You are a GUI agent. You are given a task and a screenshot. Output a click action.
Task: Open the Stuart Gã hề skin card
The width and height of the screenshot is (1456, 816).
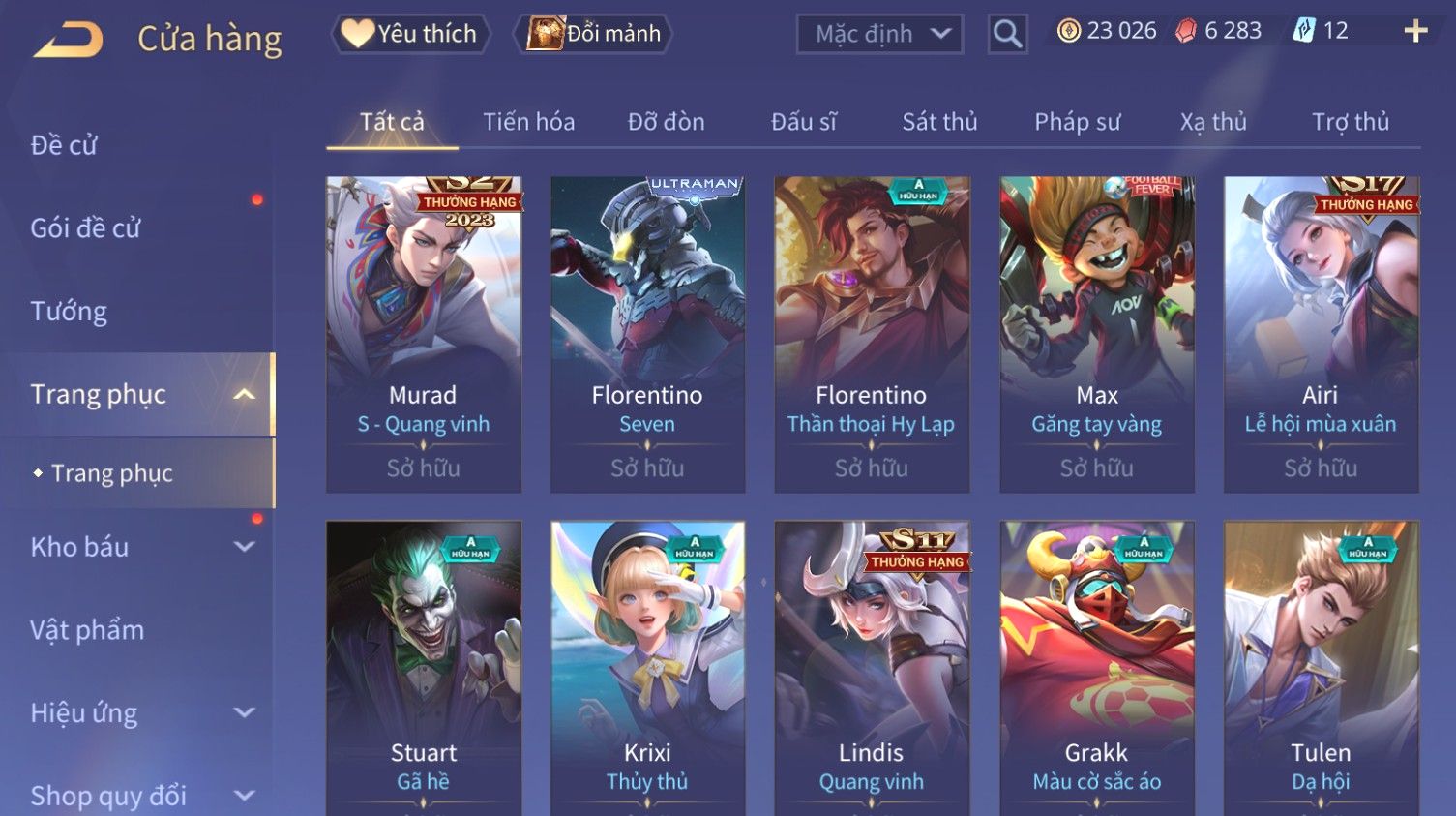tap(424, 668)
